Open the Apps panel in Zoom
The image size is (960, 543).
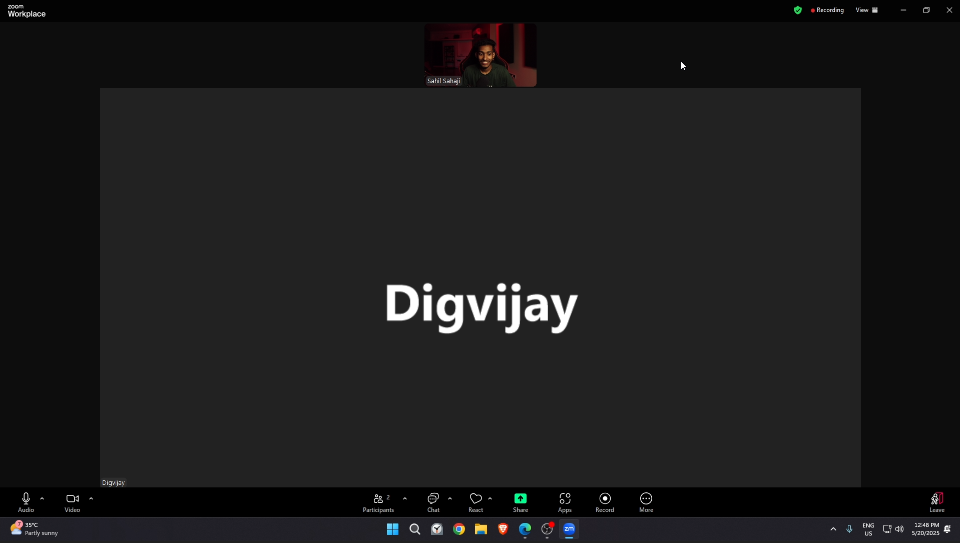click(565, 501)
